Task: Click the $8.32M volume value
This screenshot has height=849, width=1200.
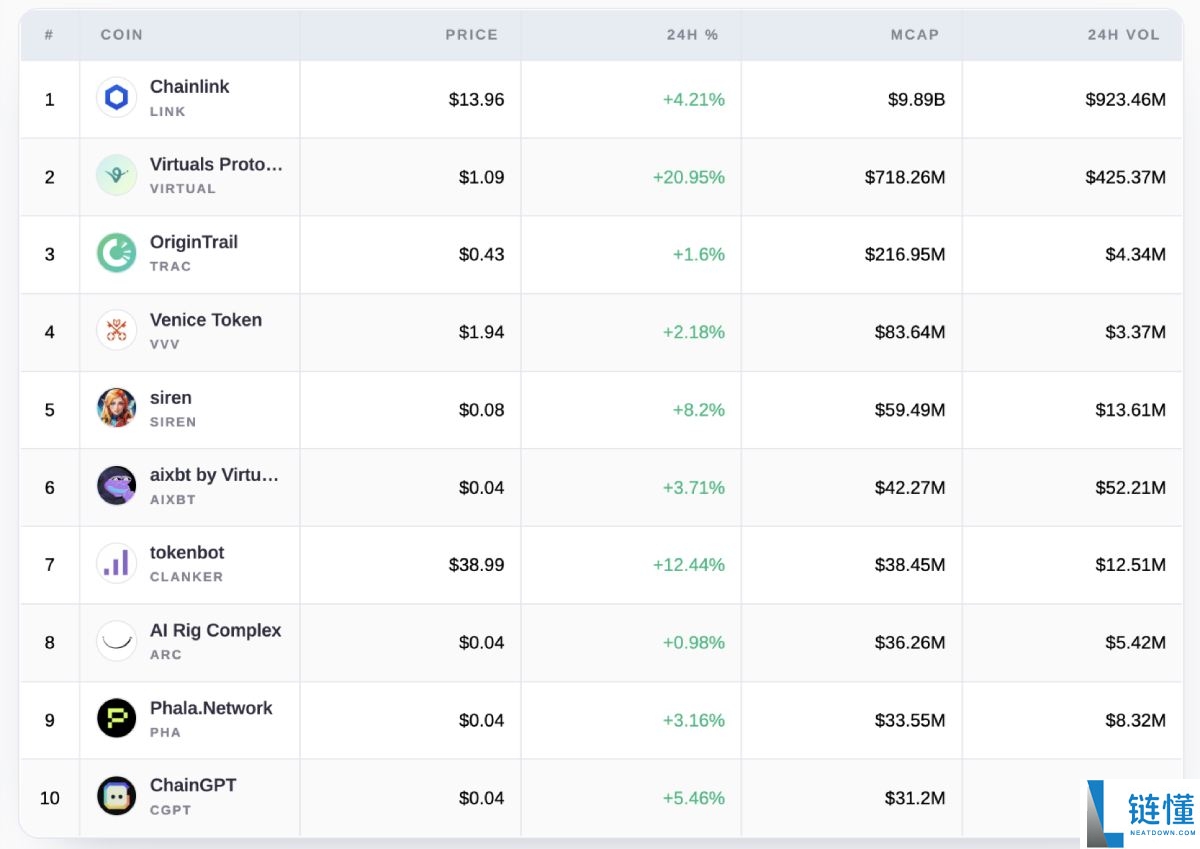Action: (x=1136, y=721)
